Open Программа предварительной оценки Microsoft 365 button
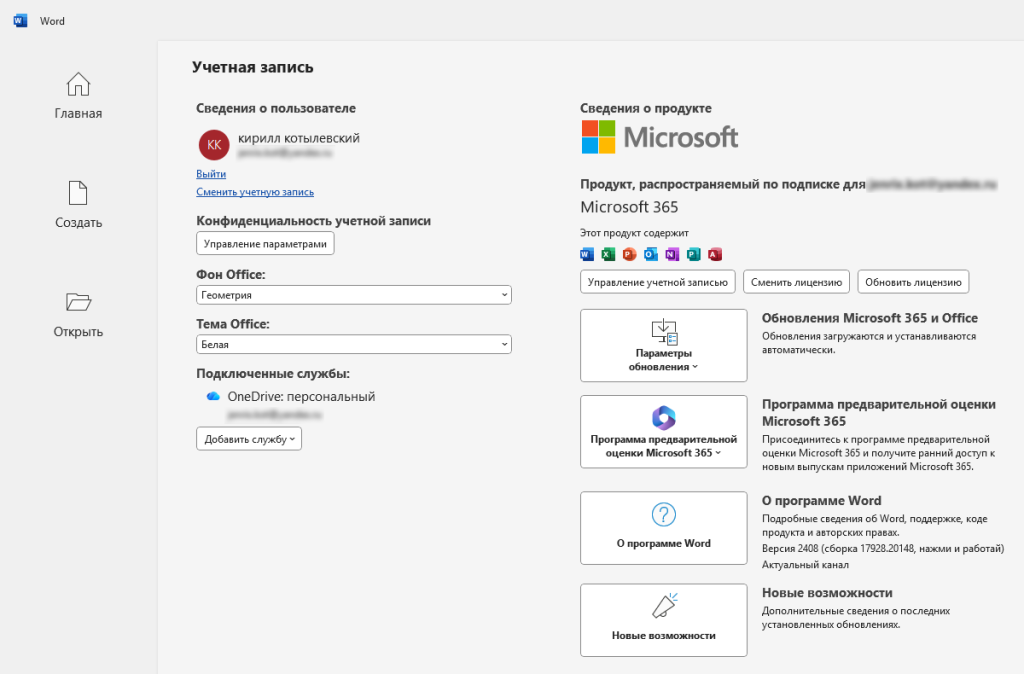Image resolution: width=1024 pixels, height=674 pixels. click(x=664, y=432)
